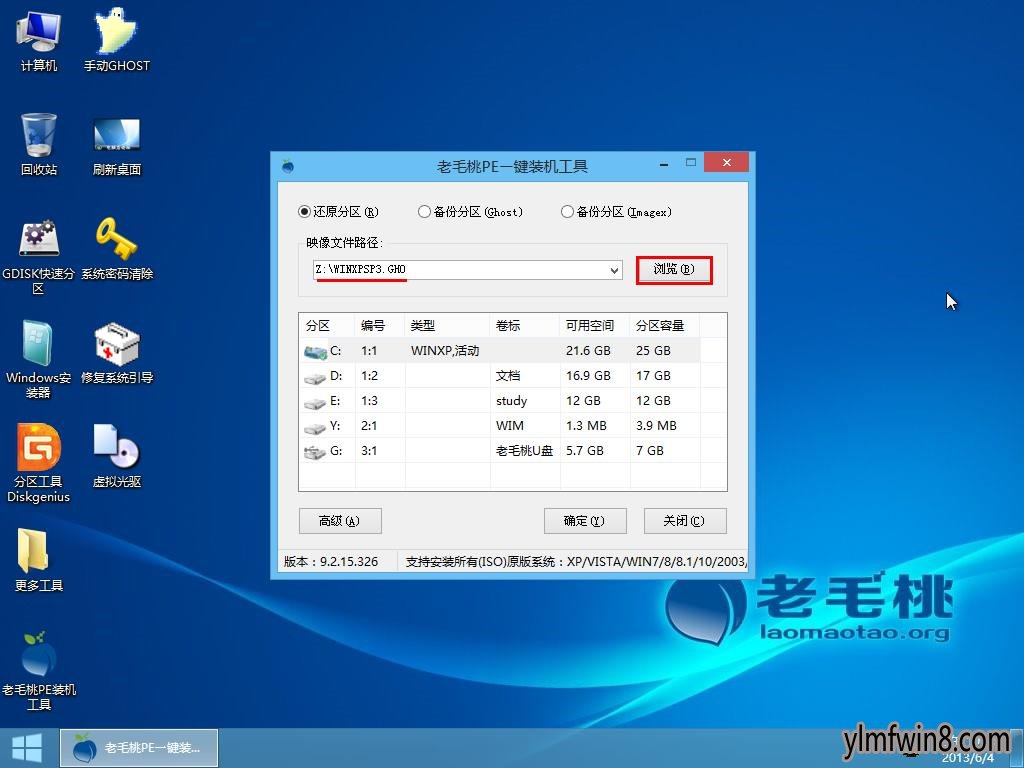The width and height of the screenshot is (1024, 768).
Task: Close the dialog with the red X
Action: pos(727,162)
